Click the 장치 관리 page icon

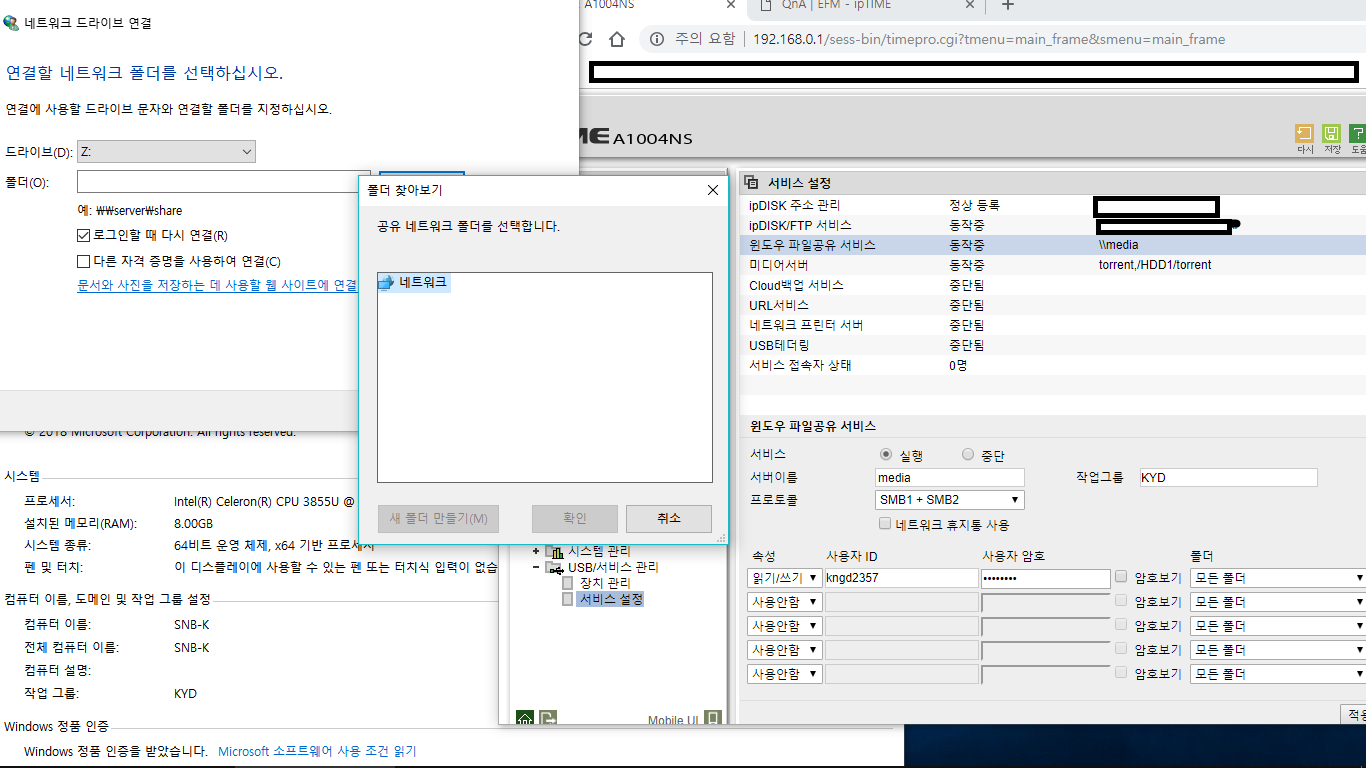(568, 583)
